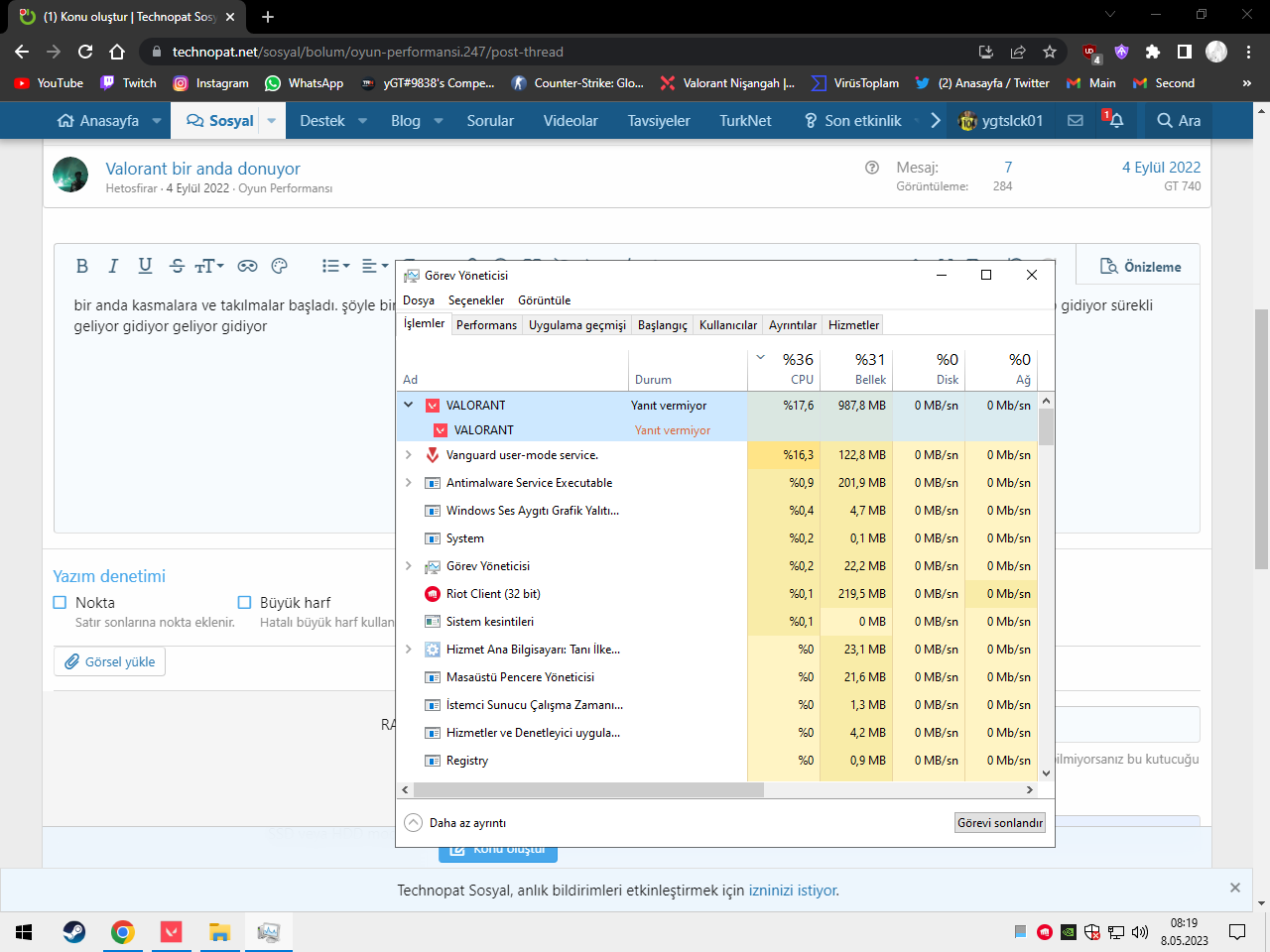
Task: Open the Önizleme preview button
Action: click(1139, 267)
